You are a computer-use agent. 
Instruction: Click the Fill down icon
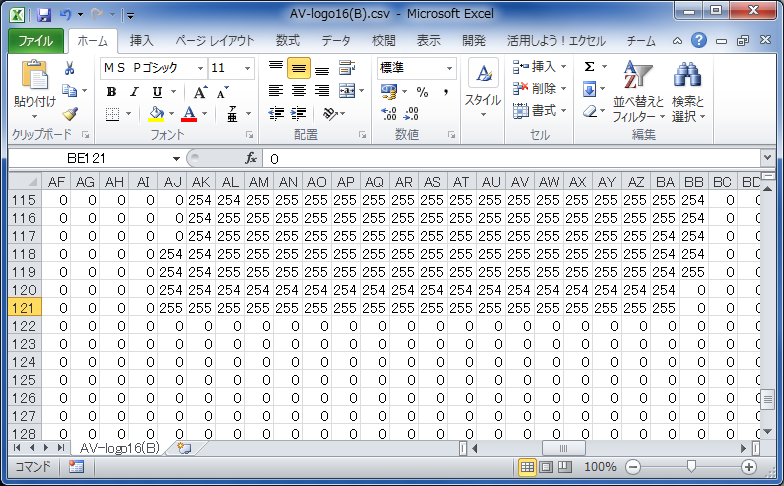pos(590,90)
